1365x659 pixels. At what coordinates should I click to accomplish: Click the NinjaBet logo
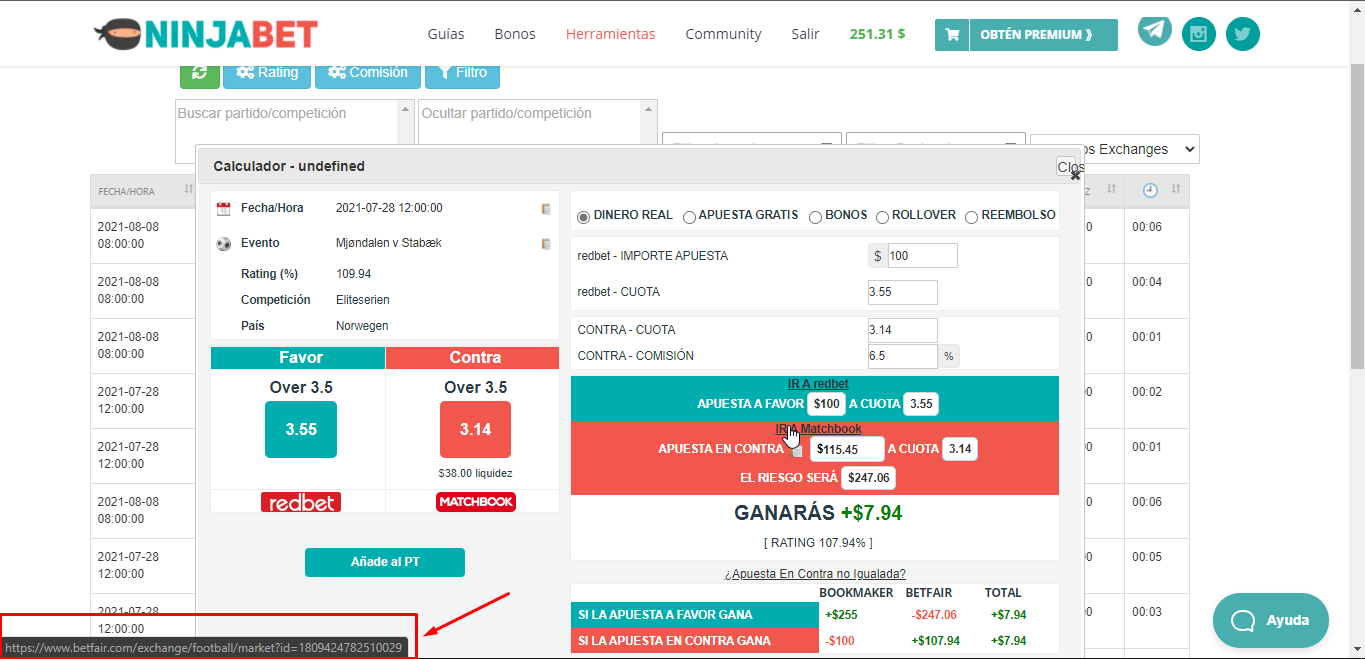pyautogui.click(x=205, y=34)
